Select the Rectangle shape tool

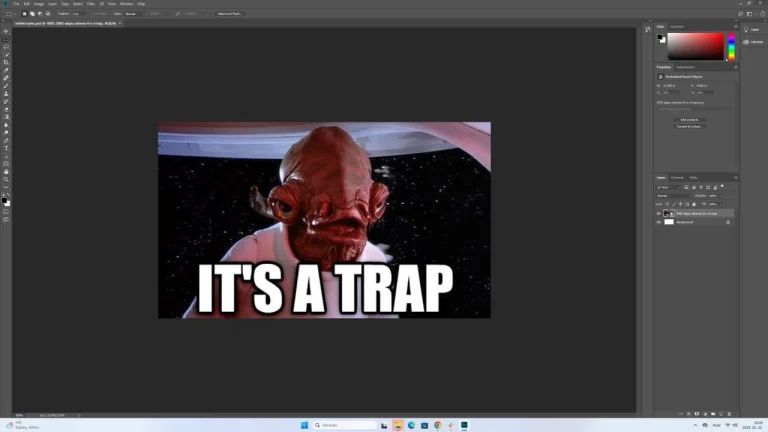pyautogui.click(x=6, y=164)
